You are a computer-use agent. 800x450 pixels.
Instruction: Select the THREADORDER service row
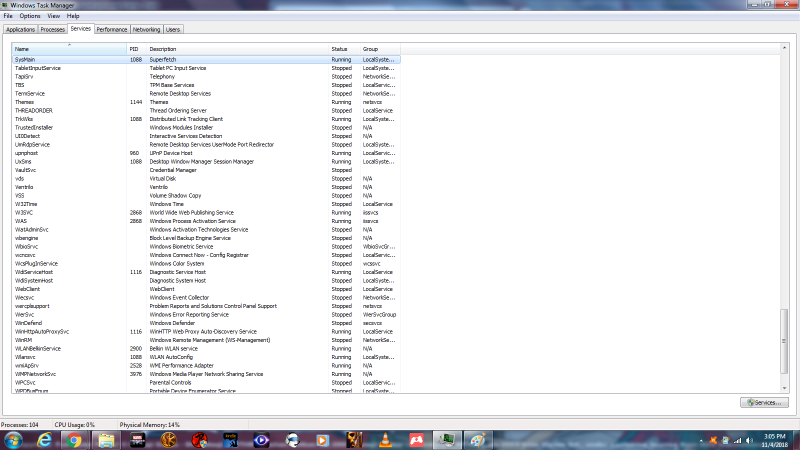(206, 111)
